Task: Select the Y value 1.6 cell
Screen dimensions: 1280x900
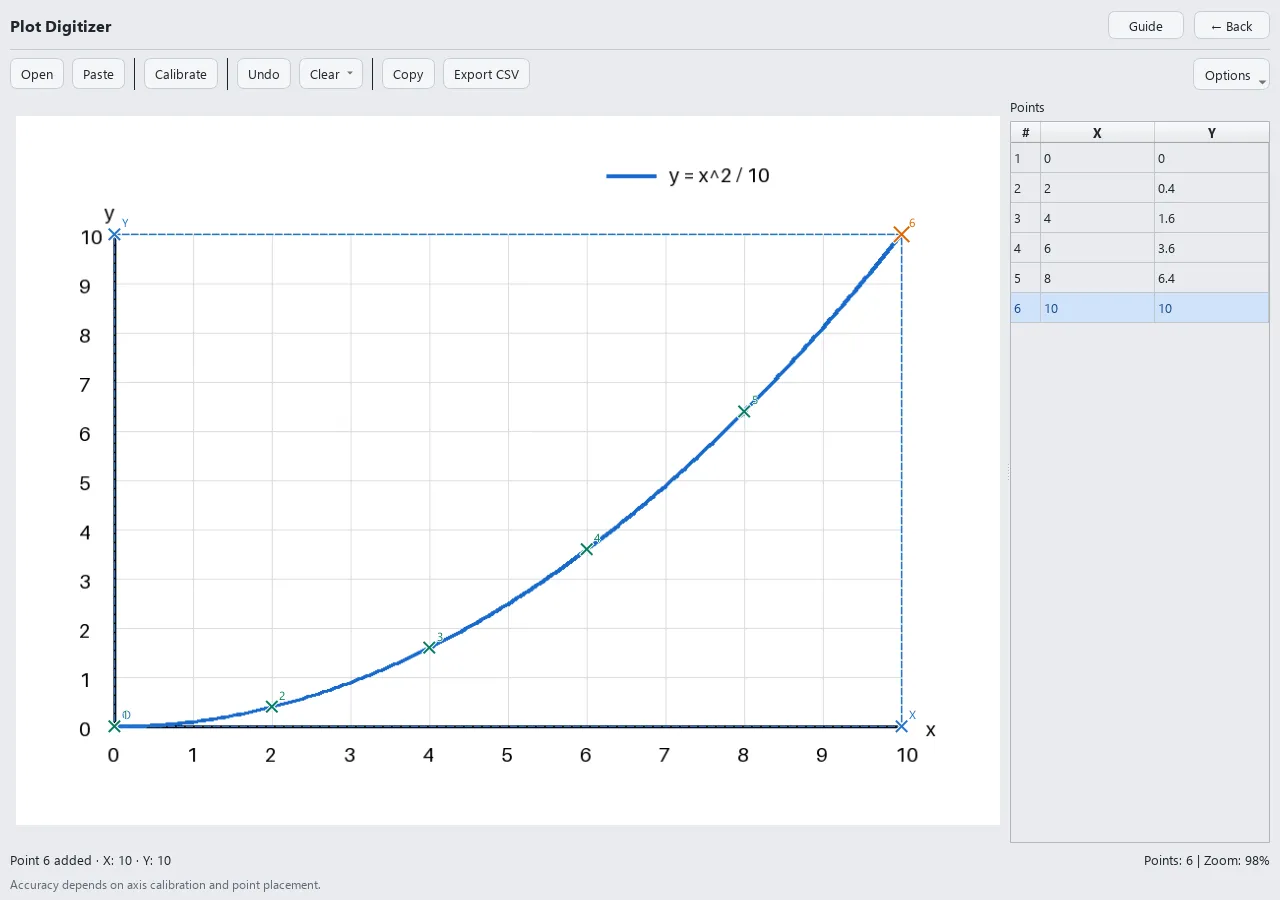Action: [x=1212, y=218]
